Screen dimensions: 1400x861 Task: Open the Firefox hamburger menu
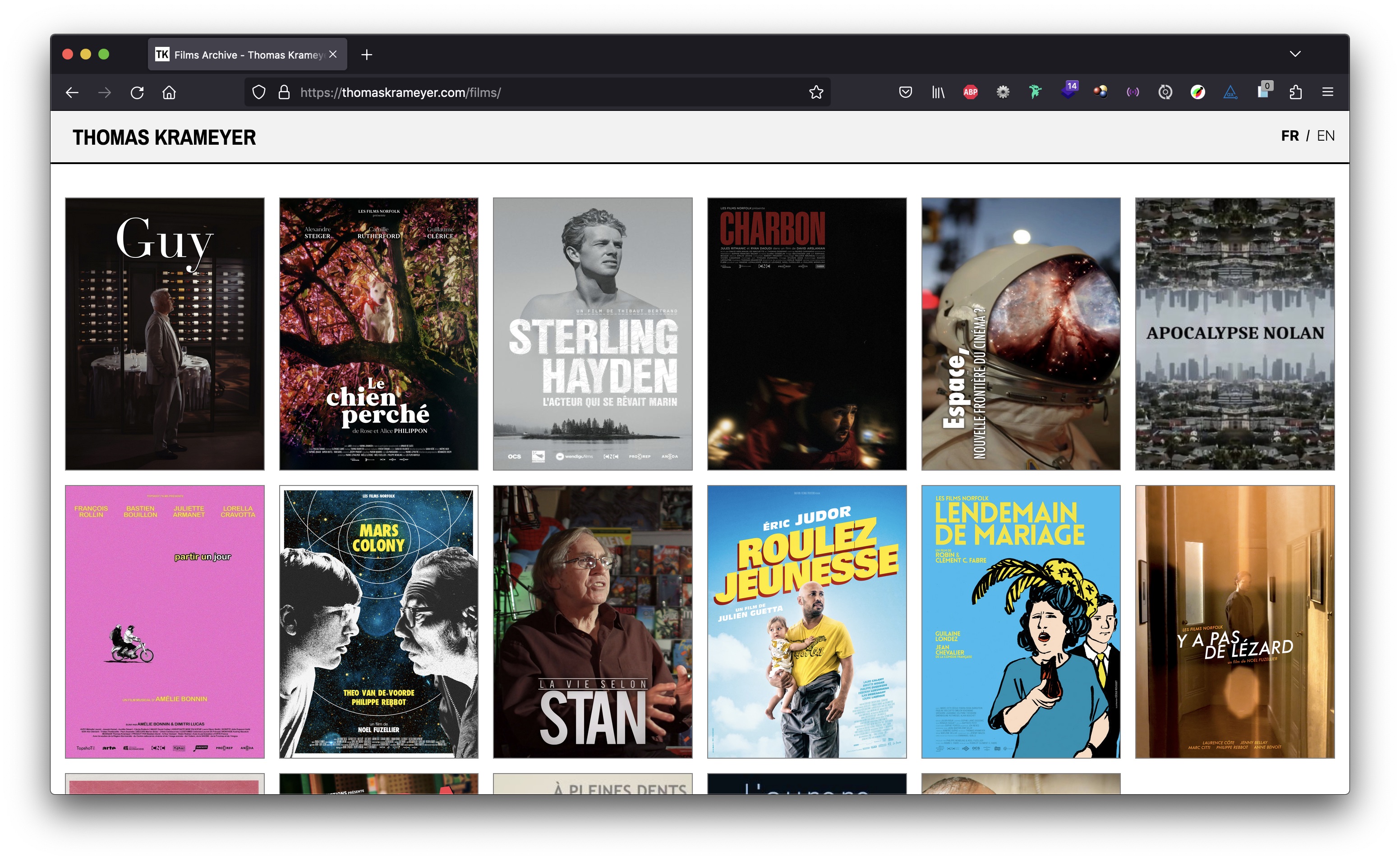pos(1328,92)
